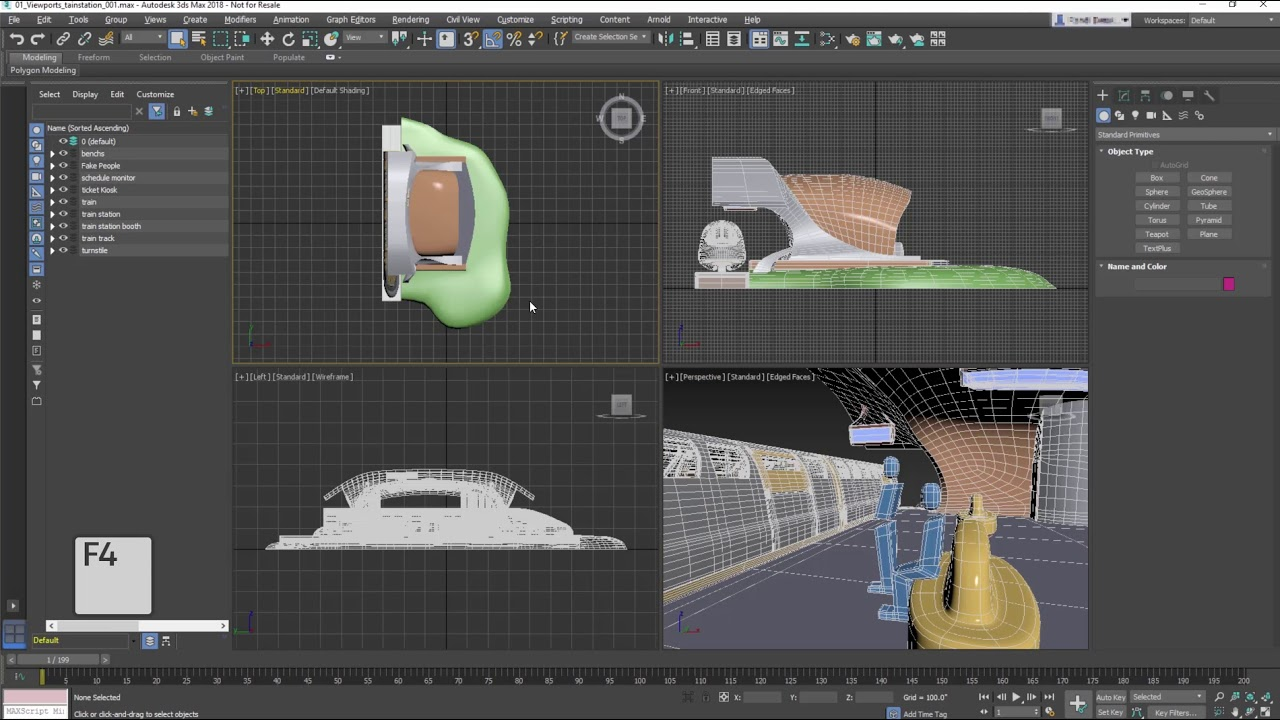Toggle the Angle Snap tool

(x=493, y=39)
